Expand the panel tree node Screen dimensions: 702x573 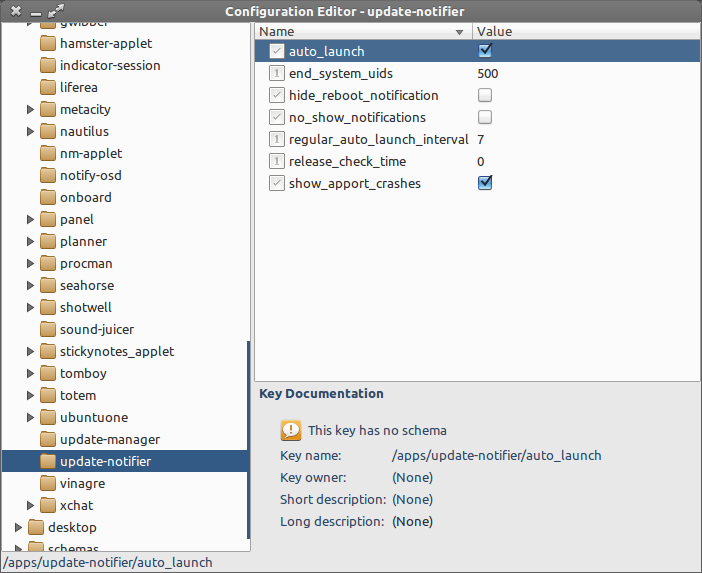(x=30, y=219)
